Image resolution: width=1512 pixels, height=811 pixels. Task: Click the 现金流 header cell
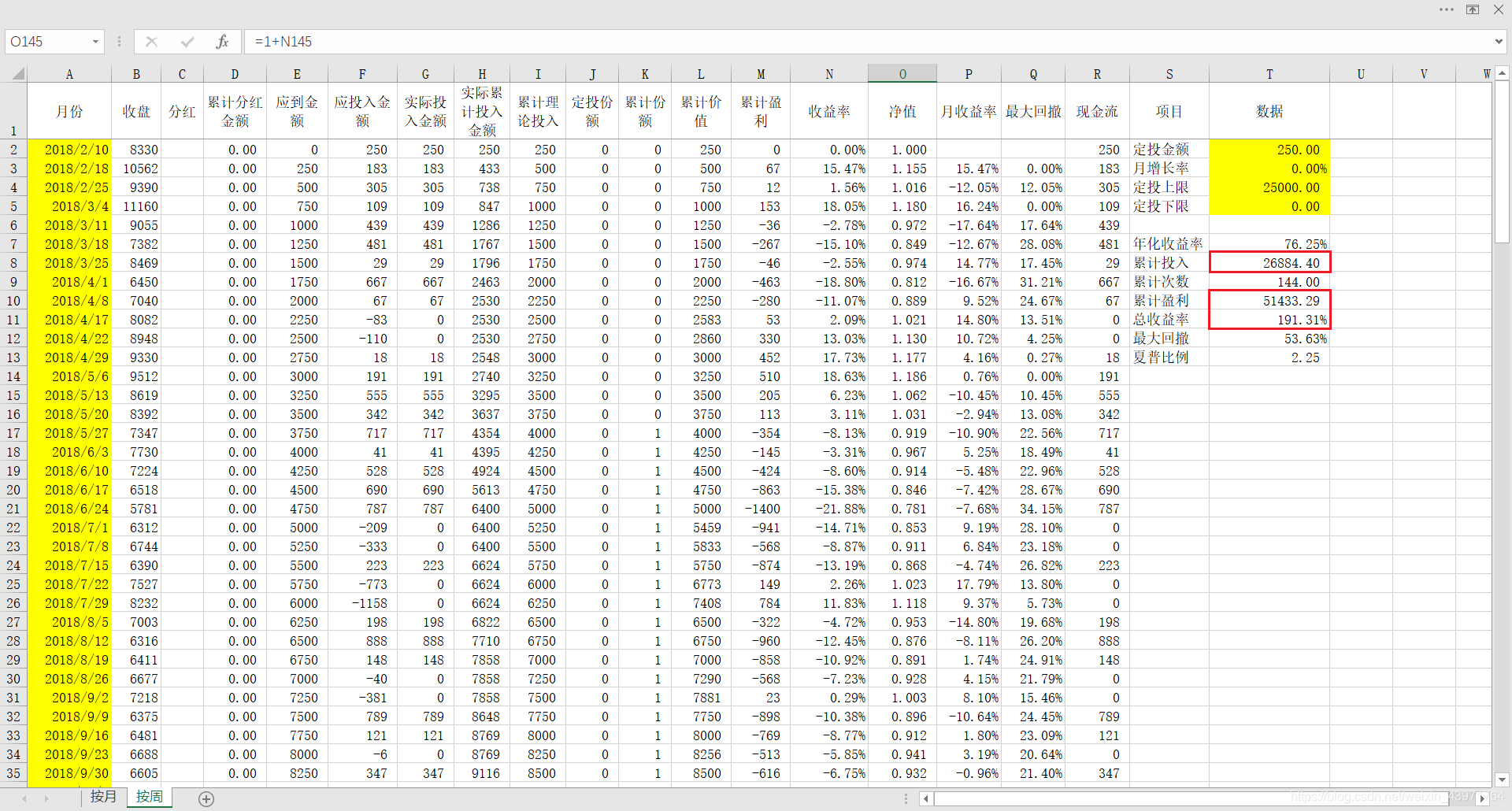1097,111
